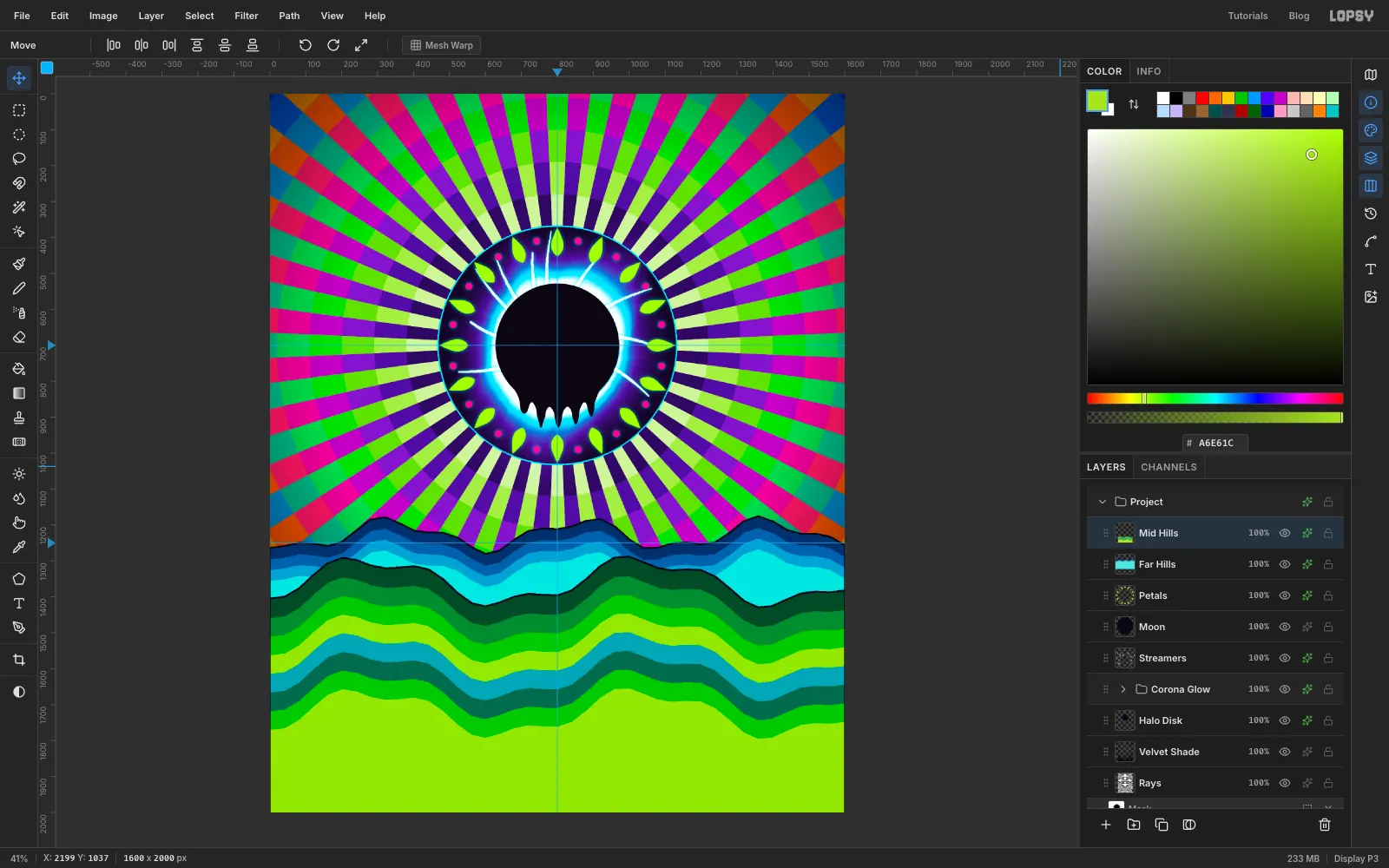Pick the red swatch in palette

click(x=1202, y=98)
